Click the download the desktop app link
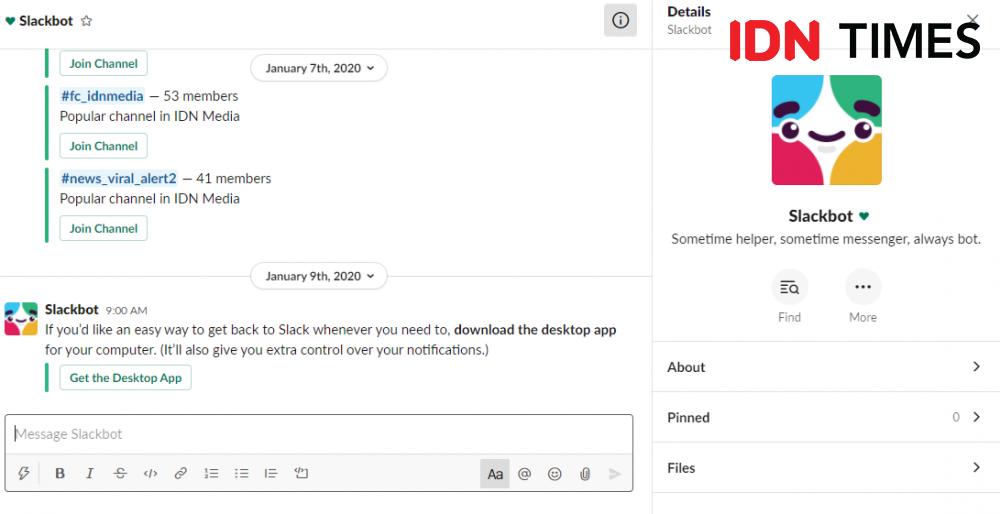1000x514 pixels. 535,330
